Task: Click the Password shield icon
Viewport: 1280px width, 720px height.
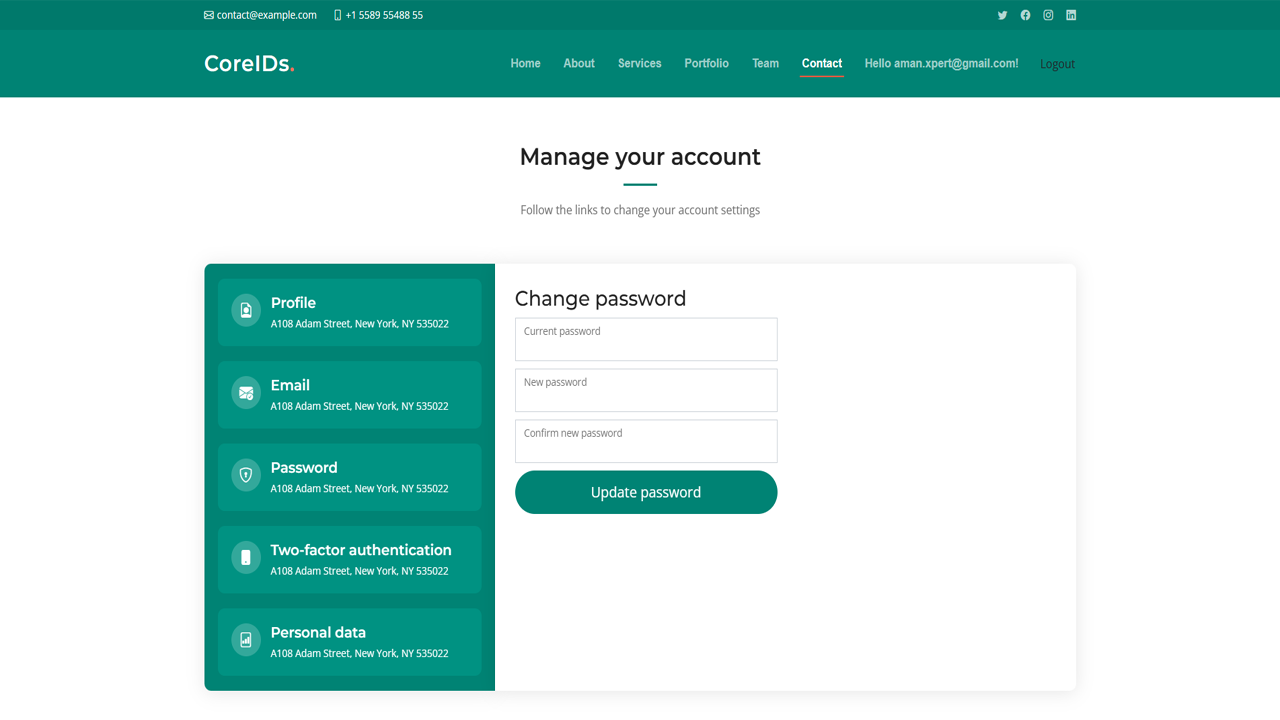Action: [x=246, y=475]
